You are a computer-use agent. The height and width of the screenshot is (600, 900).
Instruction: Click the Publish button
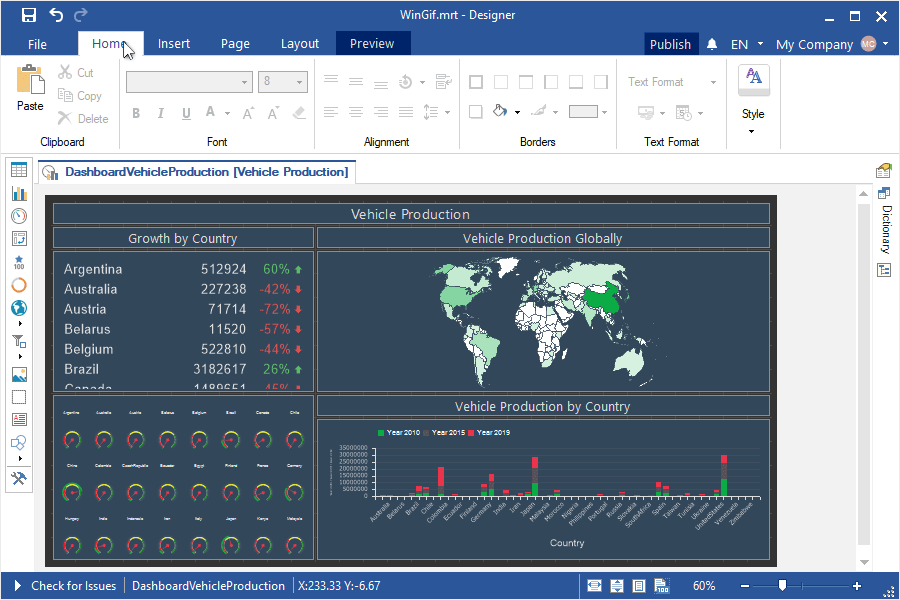(670, 44)
